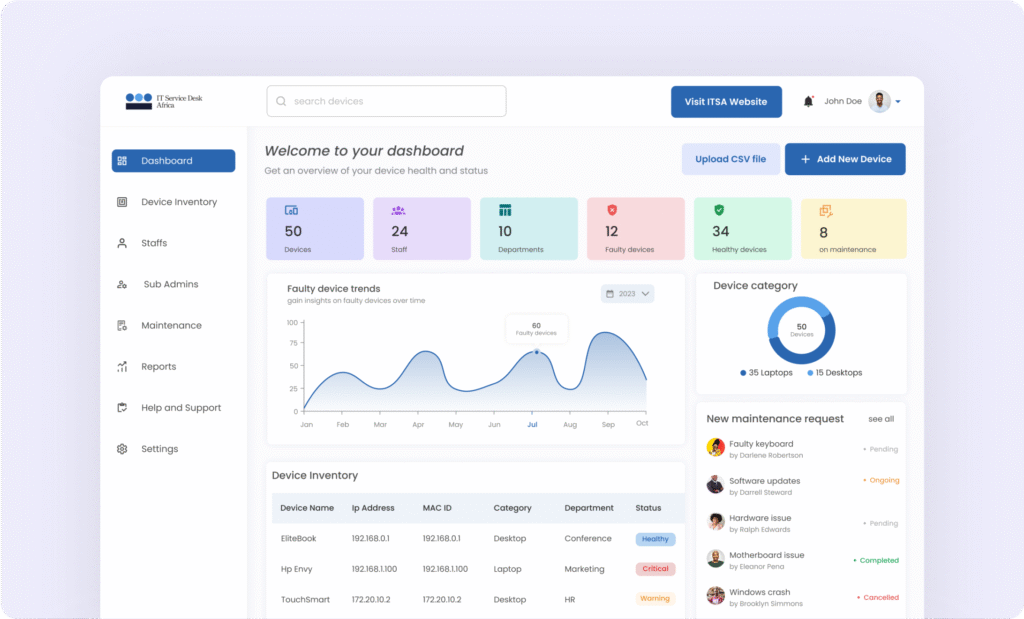Click the Settings gear icon
Viewport: 1024px width, 619px height.
pyautogui.click(x=122, y=449)
